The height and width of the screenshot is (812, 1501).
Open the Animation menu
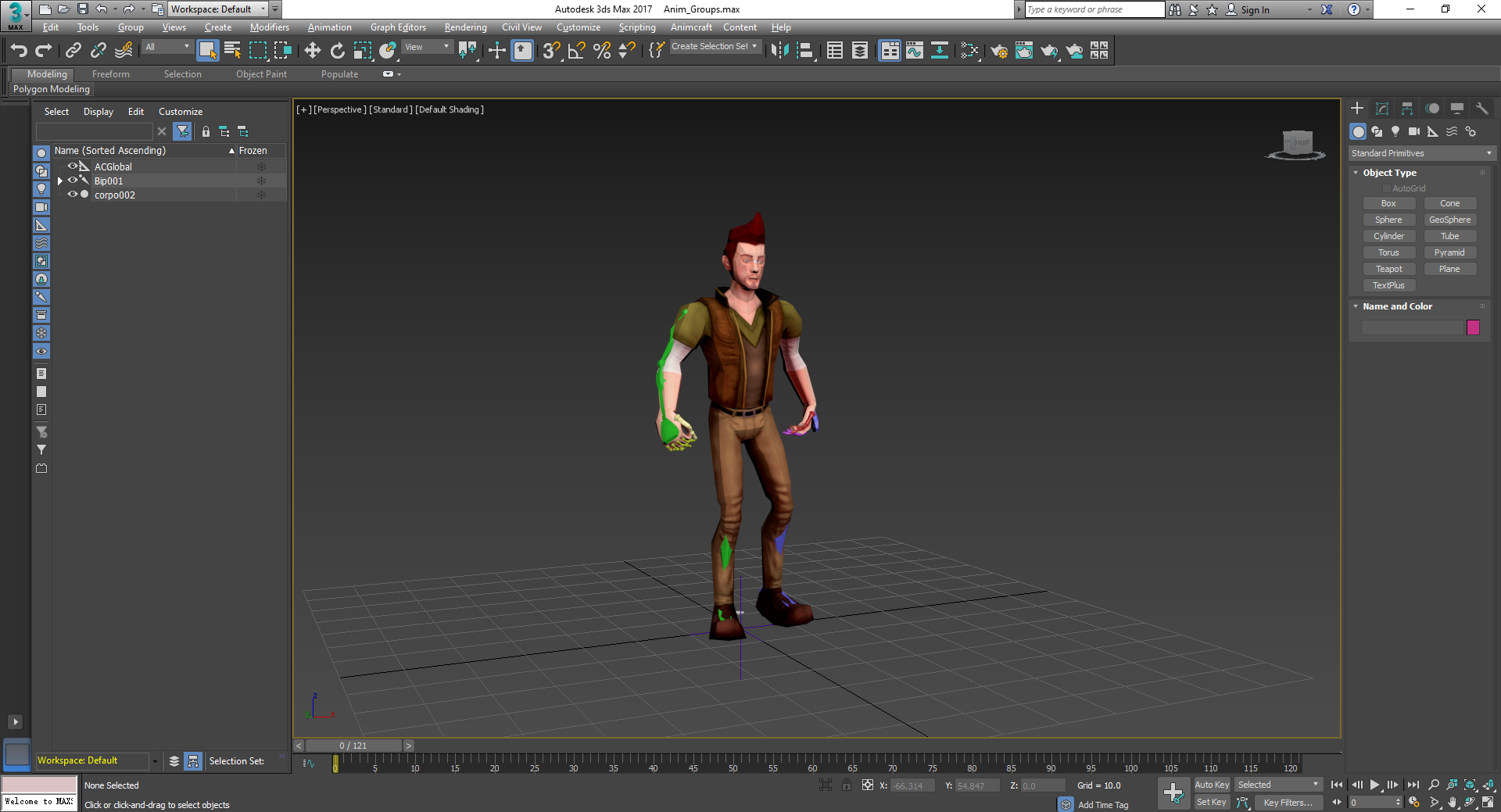(x=329, y=27)
